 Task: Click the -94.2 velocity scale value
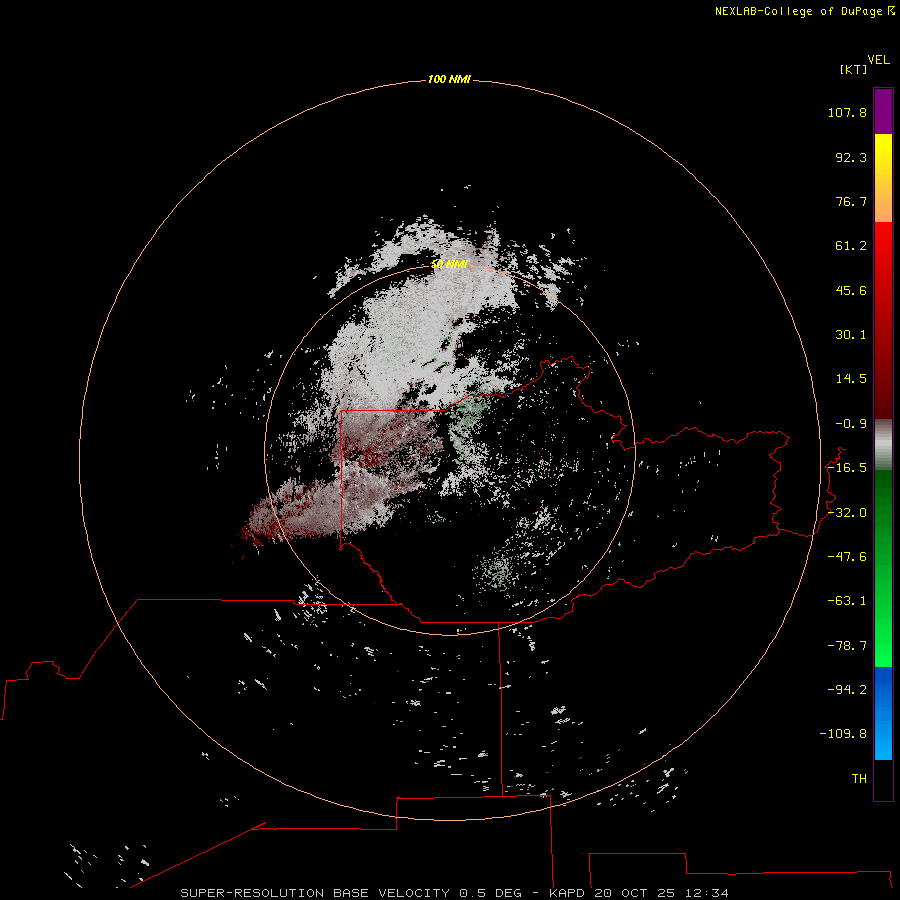click(x=847, y=690)
